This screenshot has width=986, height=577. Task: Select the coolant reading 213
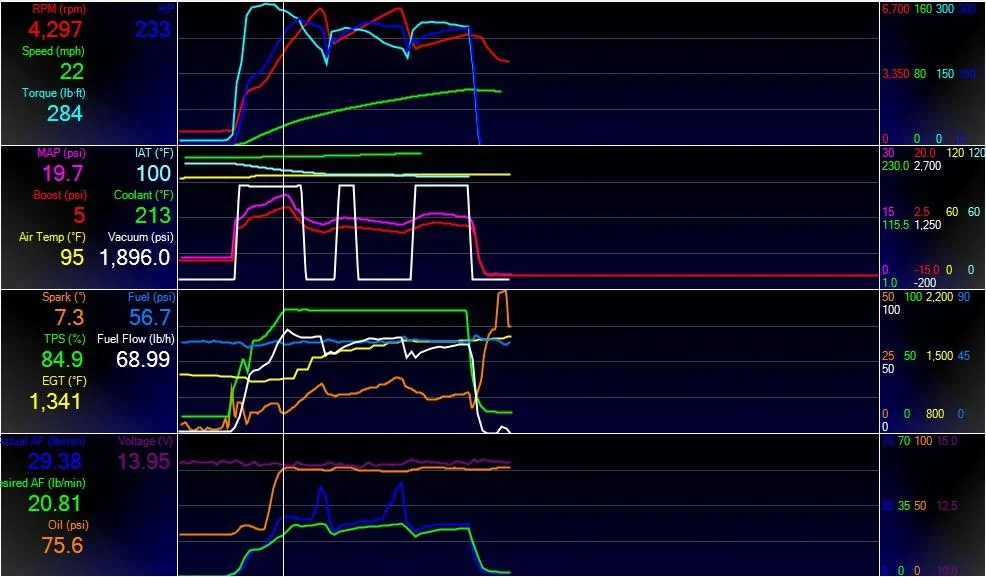pos(153,216)
